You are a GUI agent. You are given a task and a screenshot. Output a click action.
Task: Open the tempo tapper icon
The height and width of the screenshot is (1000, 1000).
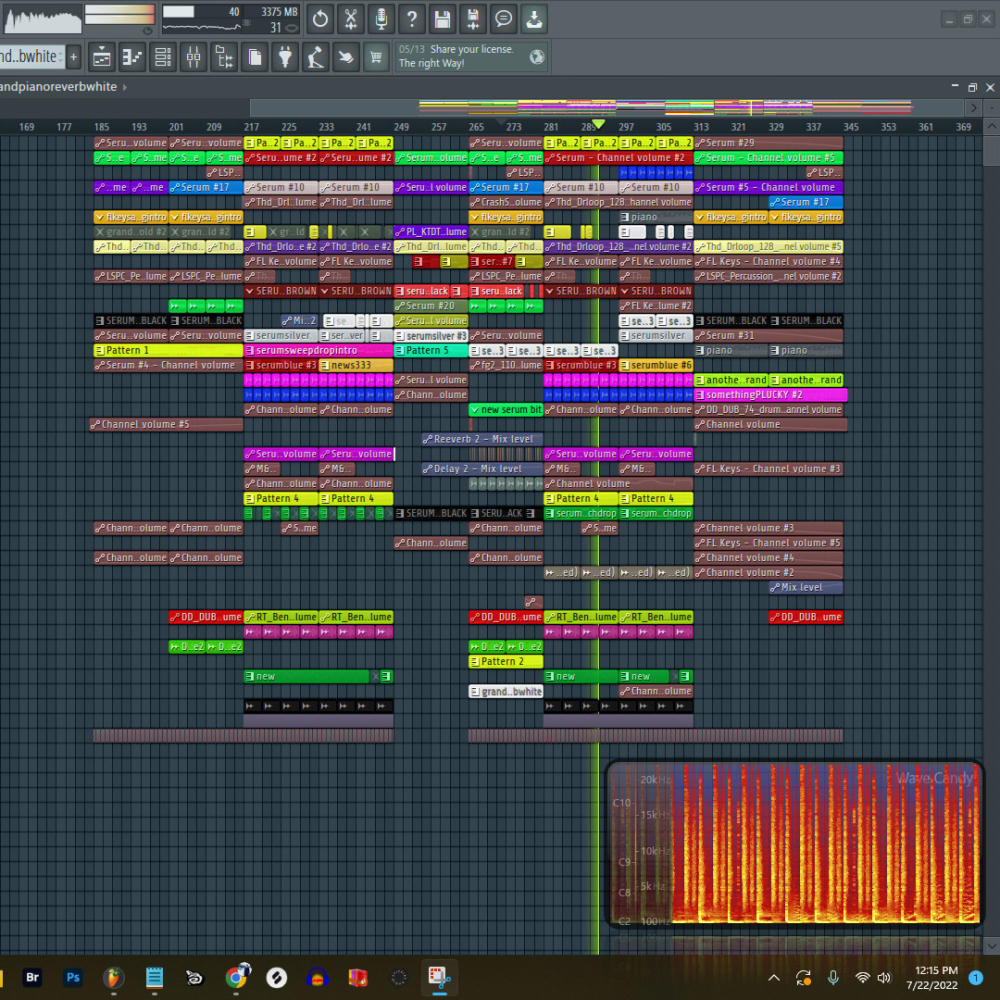point(316,57)
